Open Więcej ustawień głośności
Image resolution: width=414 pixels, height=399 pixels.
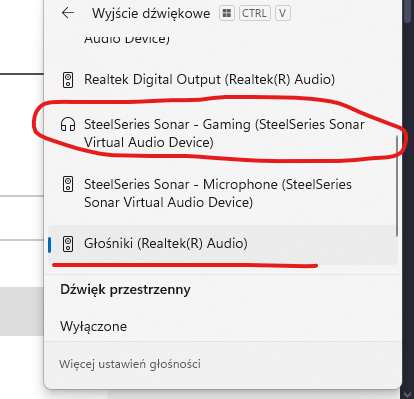[130, 364]
